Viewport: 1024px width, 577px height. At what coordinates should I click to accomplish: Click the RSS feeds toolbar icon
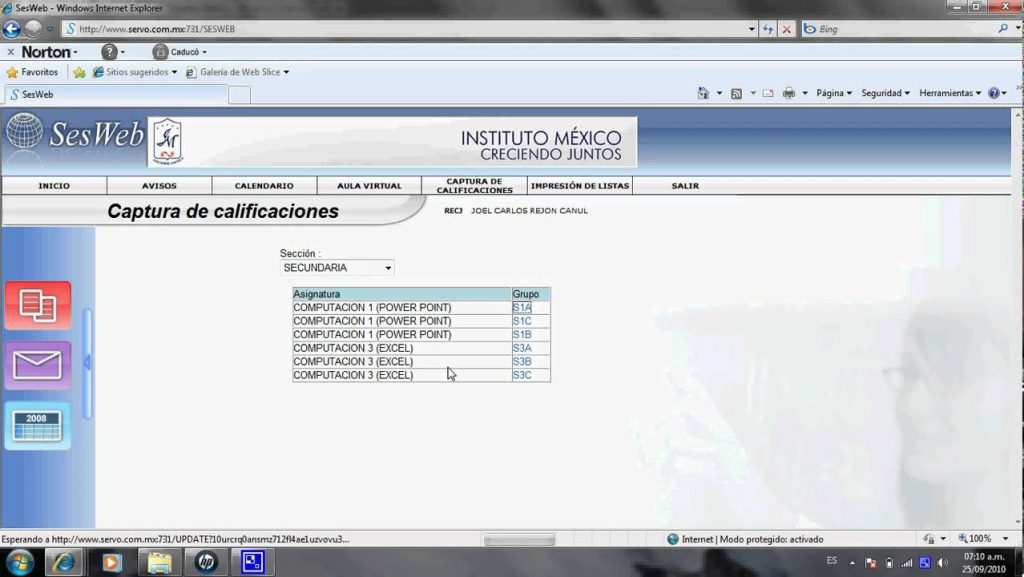[736, 93]
